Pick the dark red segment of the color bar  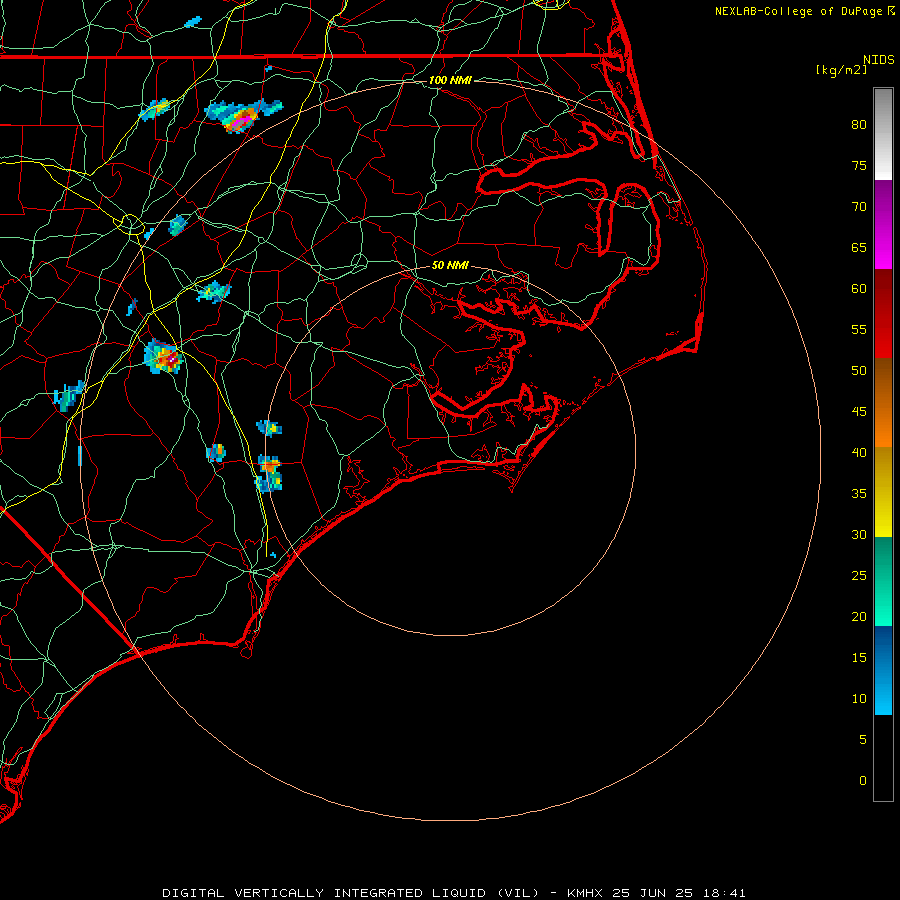click(x=883, y=313)
